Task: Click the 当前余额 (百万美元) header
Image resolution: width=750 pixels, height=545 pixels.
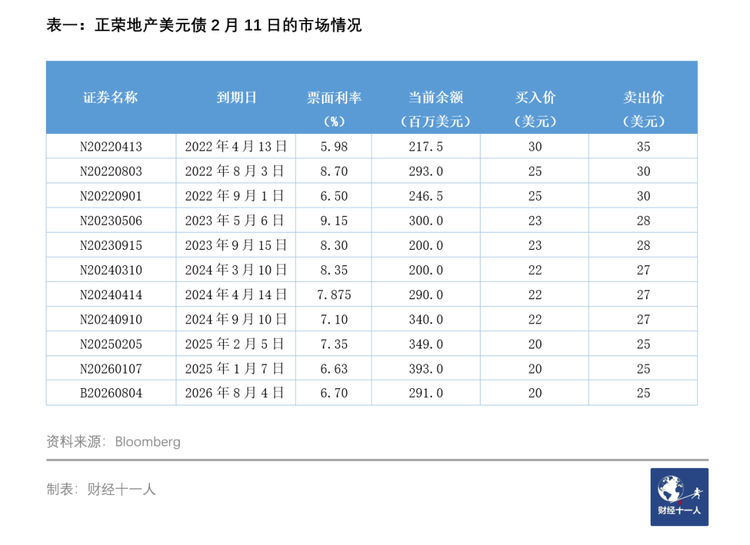Action: pyautogui.click(x=435, y=109)
